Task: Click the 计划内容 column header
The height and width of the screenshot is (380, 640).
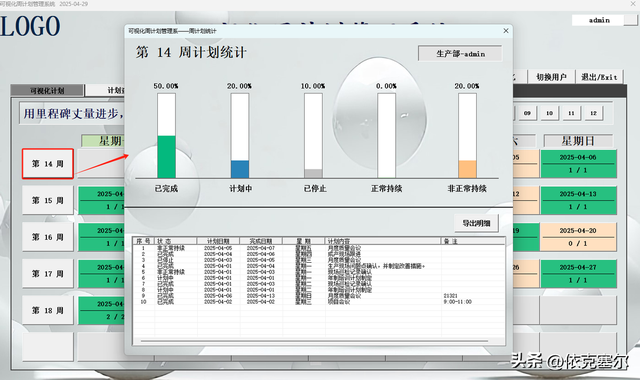Action: pyautogui.click(x=383, y=241)
